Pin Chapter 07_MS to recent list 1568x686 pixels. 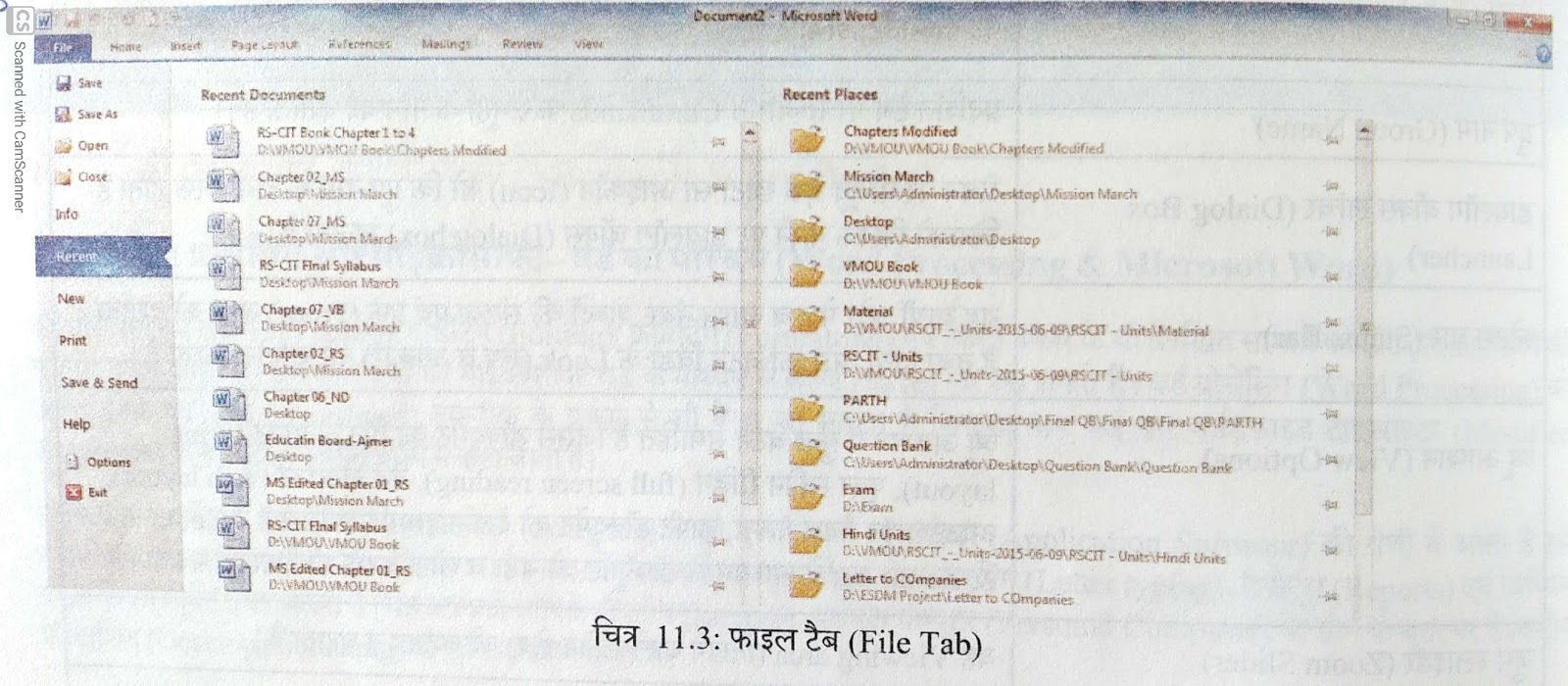(718, 232)
